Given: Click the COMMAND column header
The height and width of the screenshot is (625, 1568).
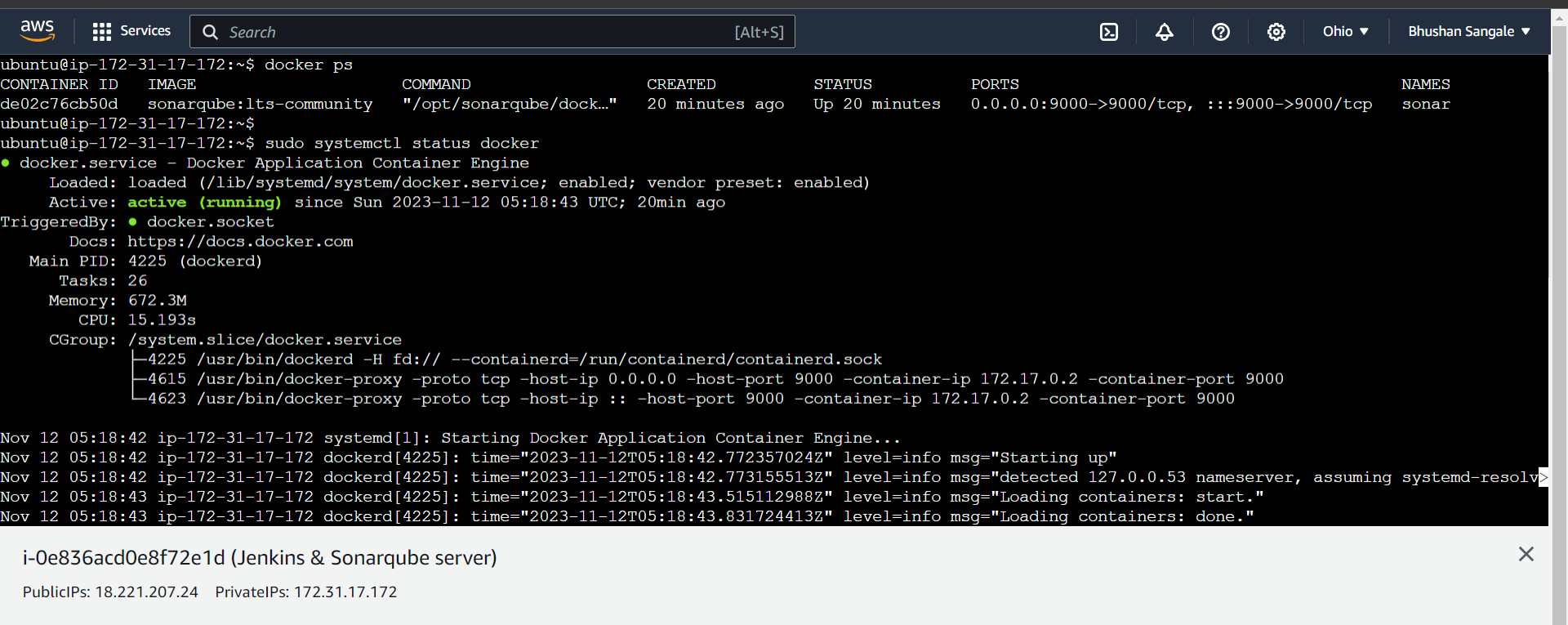Looking at the screenshot, I should click(x=436, y=85).
